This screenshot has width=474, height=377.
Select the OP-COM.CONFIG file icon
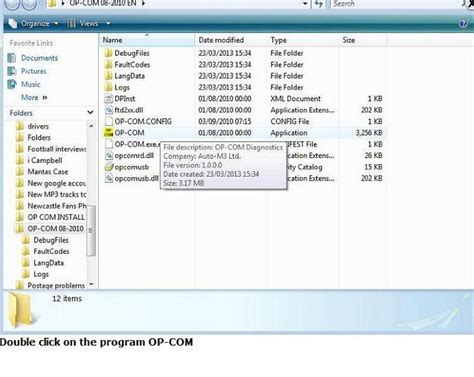pos(108,121)
